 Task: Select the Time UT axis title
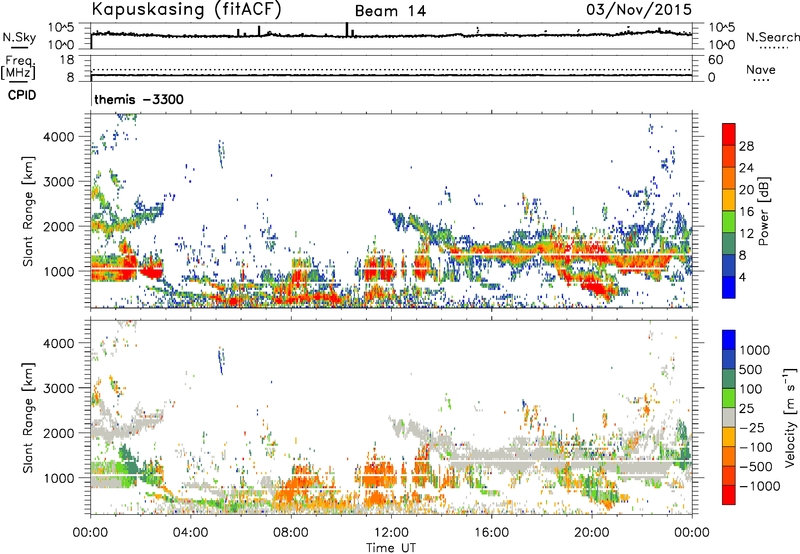coord(391,548)
